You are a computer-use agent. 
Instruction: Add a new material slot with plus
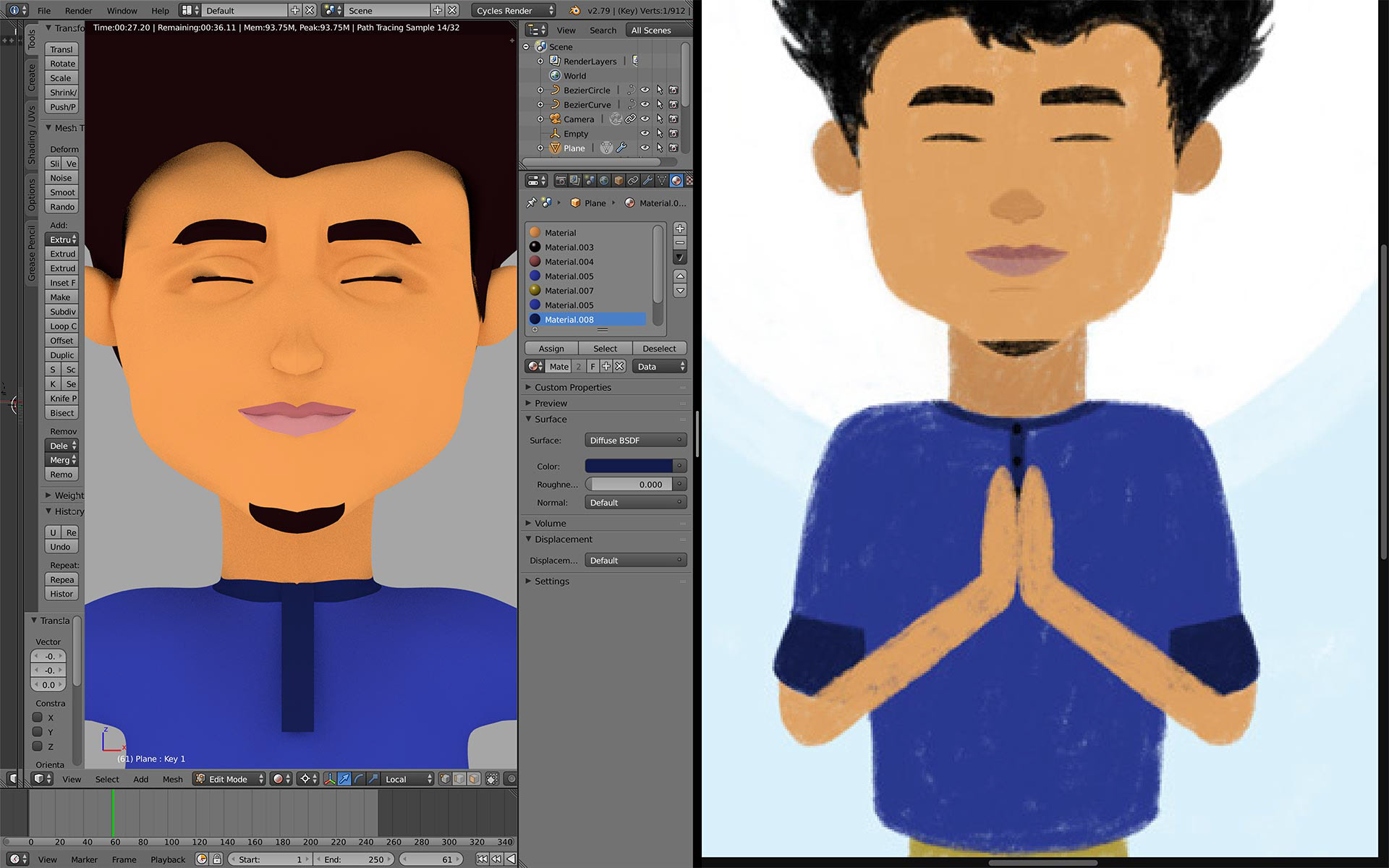point(680,229)
